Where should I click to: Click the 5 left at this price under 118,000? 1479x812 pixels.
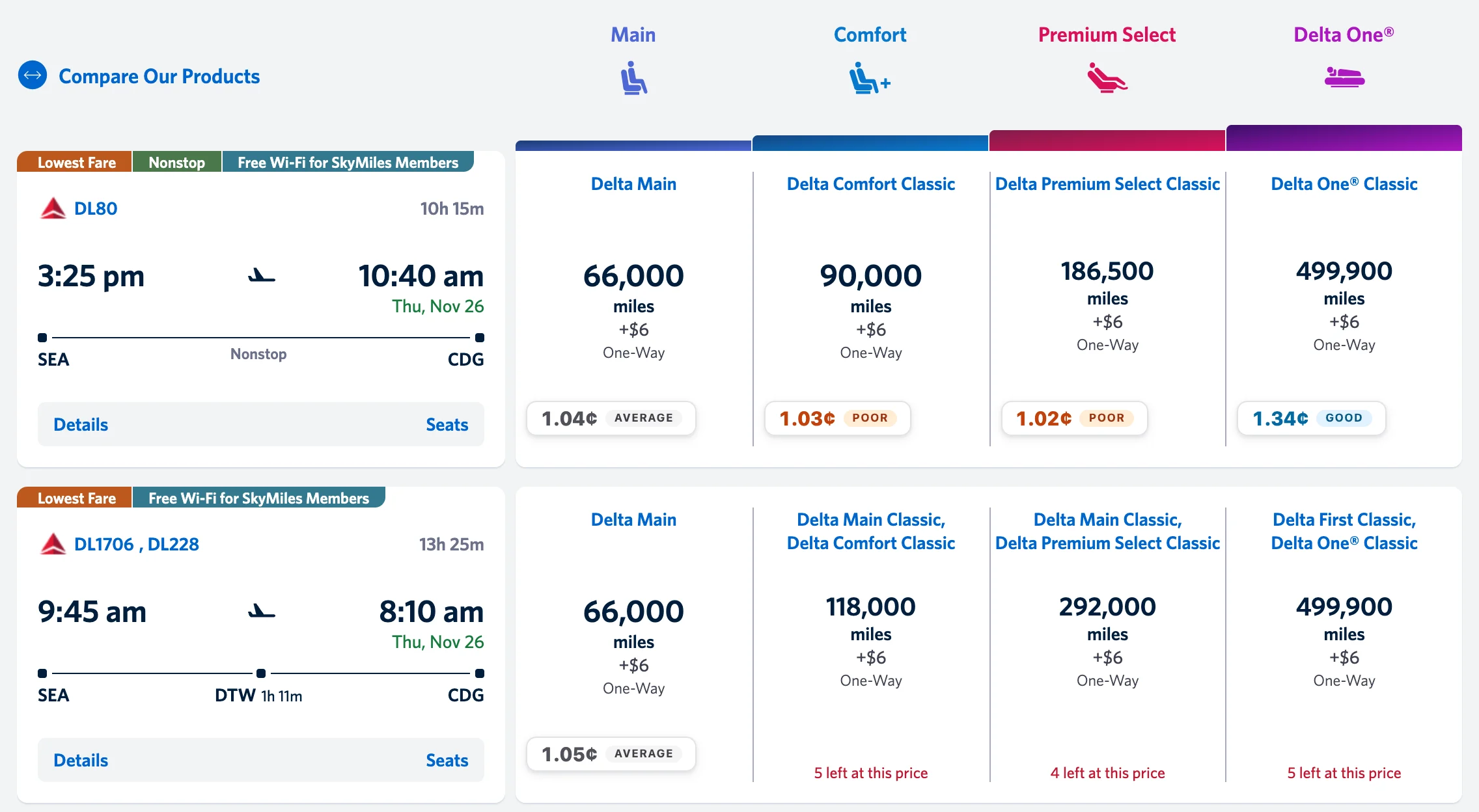870,773
